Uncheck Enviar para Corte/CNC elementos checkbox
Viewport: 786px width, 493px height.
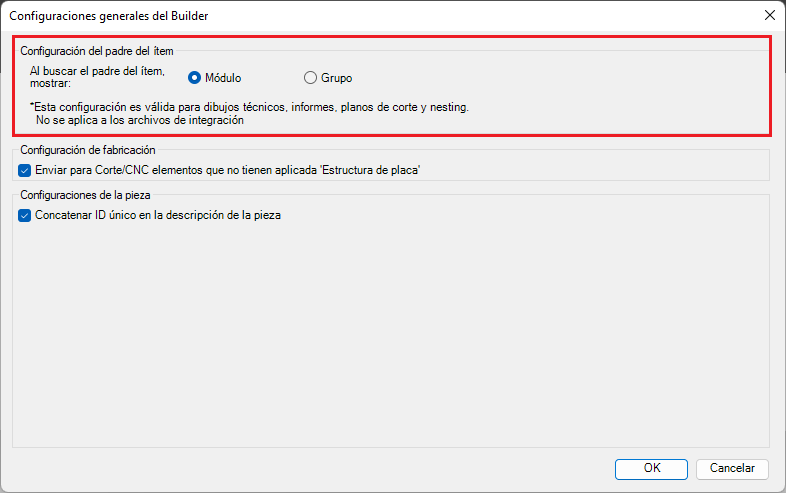pyautogui.click(x=25, y=171)
